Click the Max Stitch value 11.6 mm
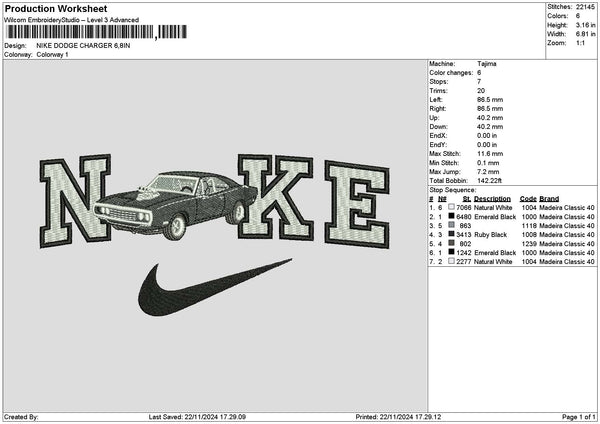The width and height of the screenshot is (600, 424). tap(490, 154)
